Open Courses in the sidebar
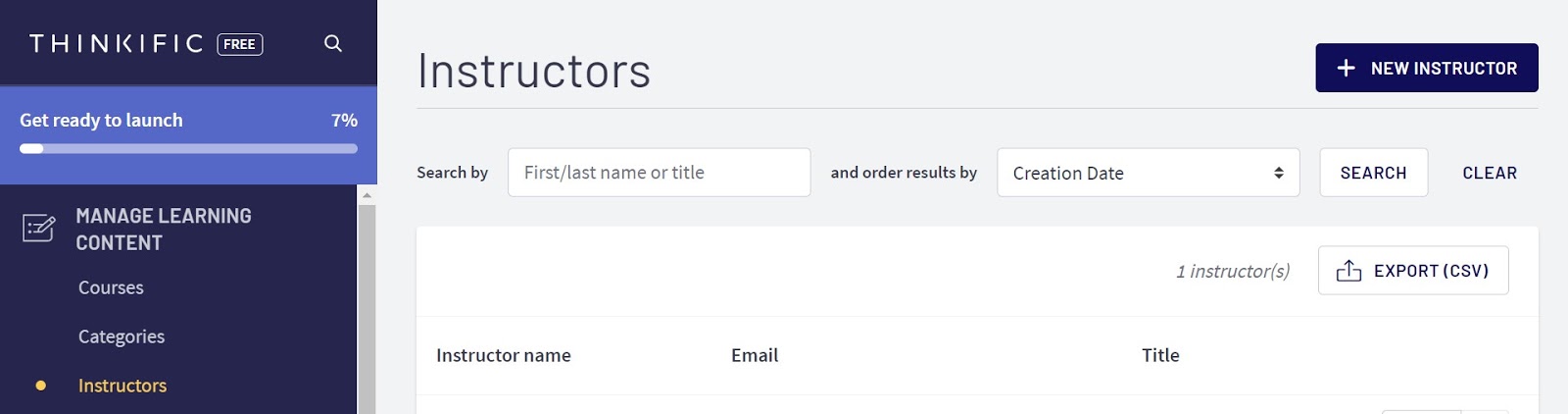Viewport: 1568px width, 414px height. pyautogui.click(x=111, y=287)
